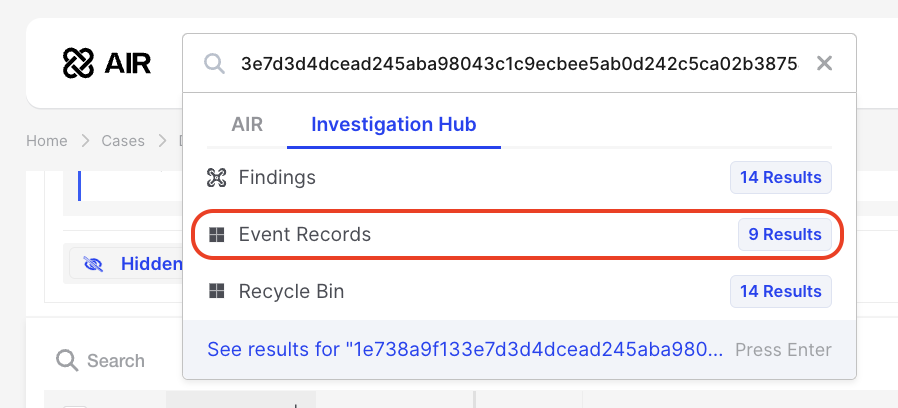898x408 pixels.
Task: Click the AIR logo icon
Action: pyautogui.click(x=77, y=64)
